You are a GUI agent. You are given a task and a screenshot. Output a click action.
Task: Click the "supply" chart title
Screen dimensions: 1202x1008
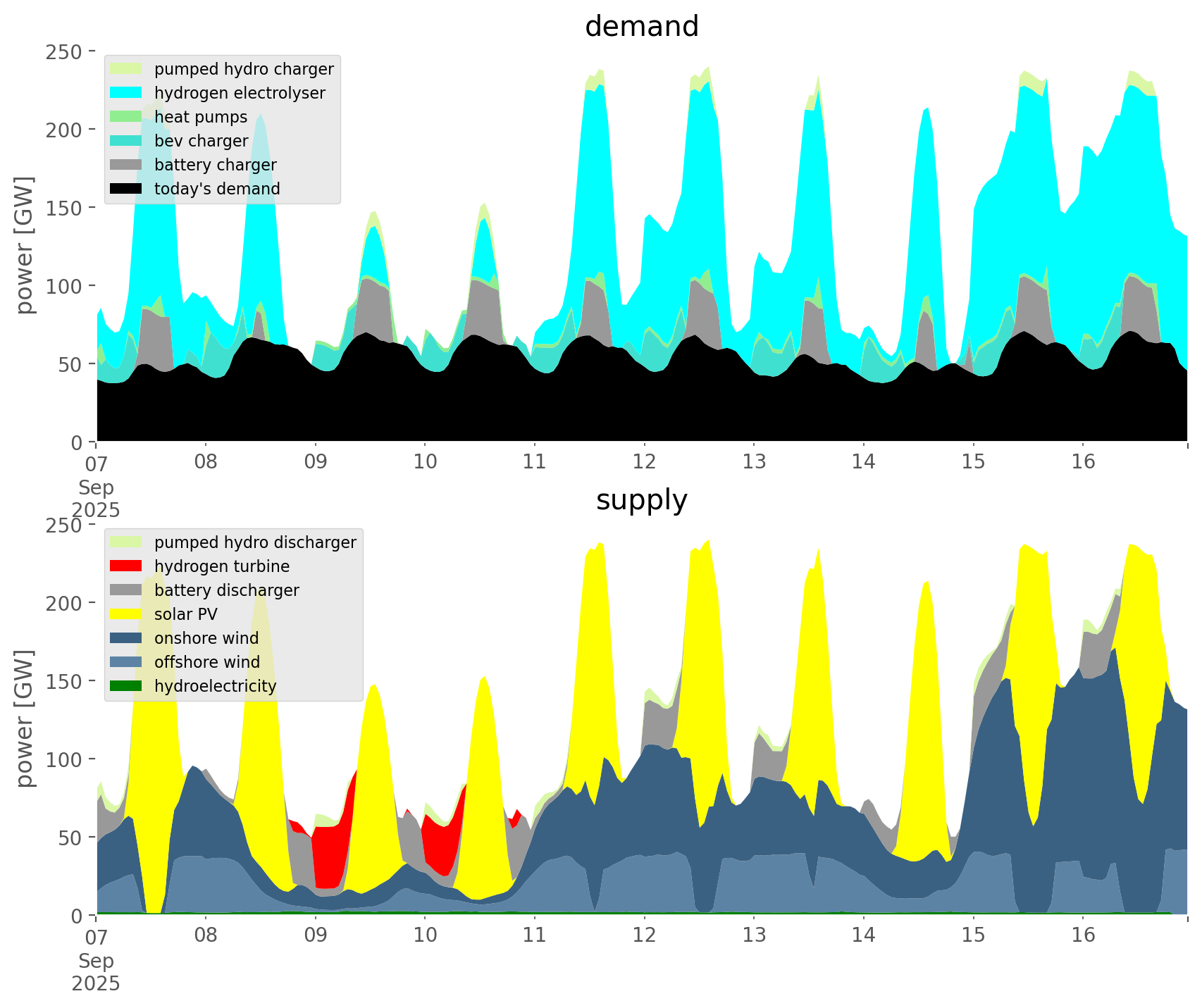pyautogui.click(x=641, y=500)
